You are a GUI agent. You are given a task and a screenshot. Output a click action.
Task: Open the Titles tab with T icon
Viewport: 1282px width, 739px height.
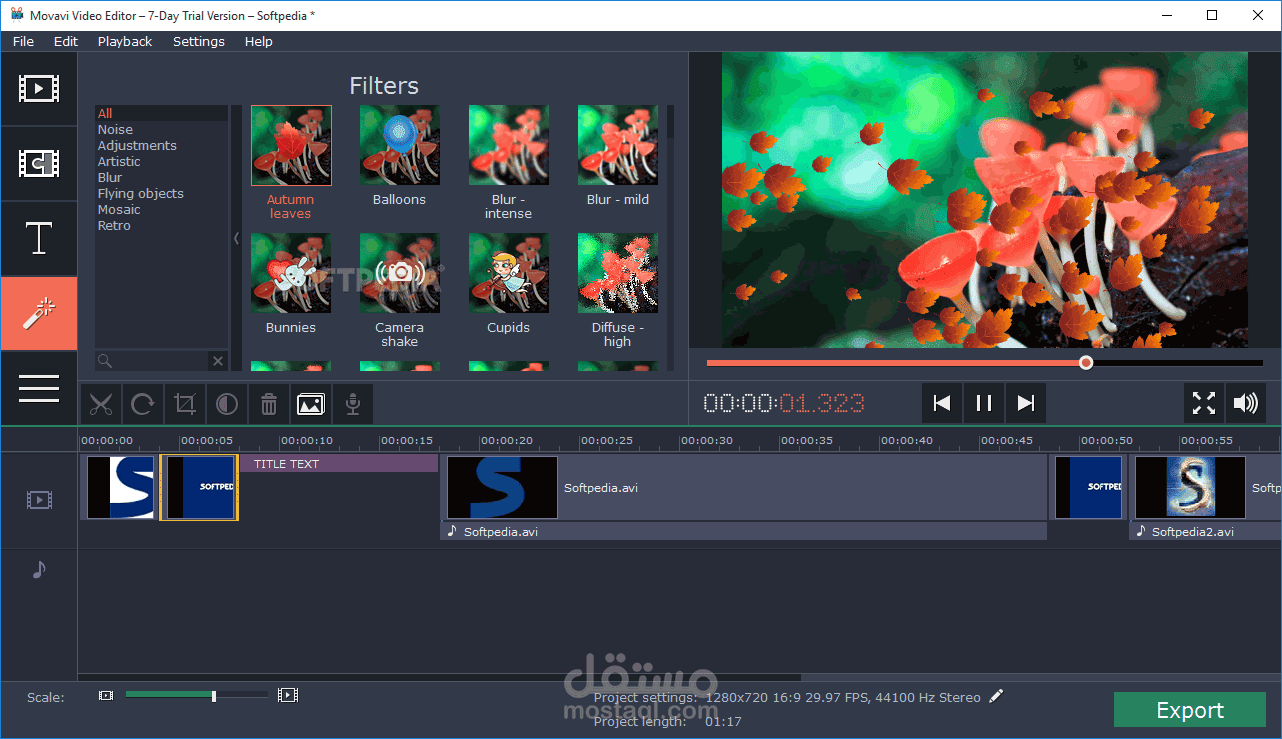(x=39, y=239)
